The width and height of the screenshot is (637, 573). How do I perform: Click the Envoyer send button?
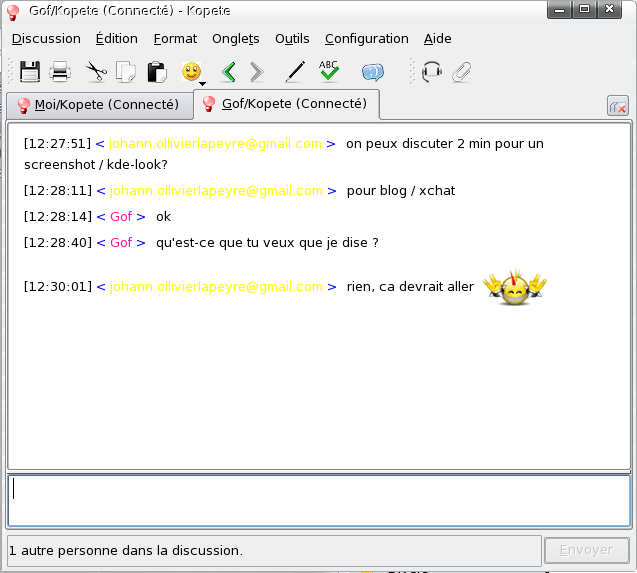tap(587, 550)
